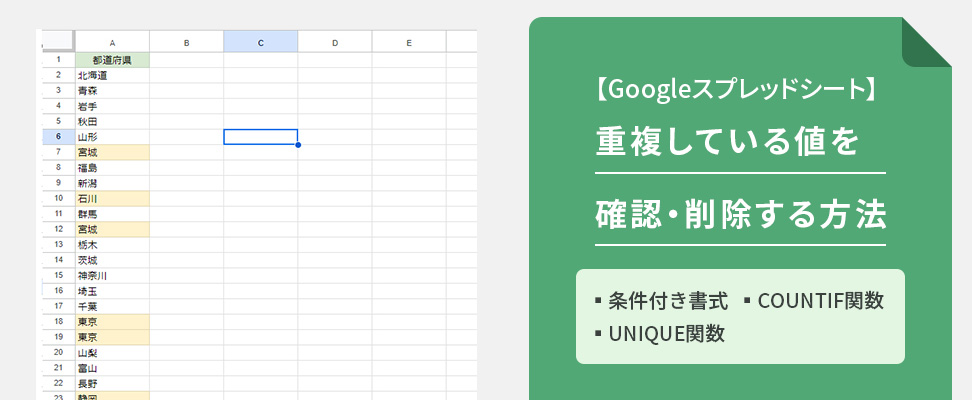Select row 7 via its row number

click(x=58, y=153)
